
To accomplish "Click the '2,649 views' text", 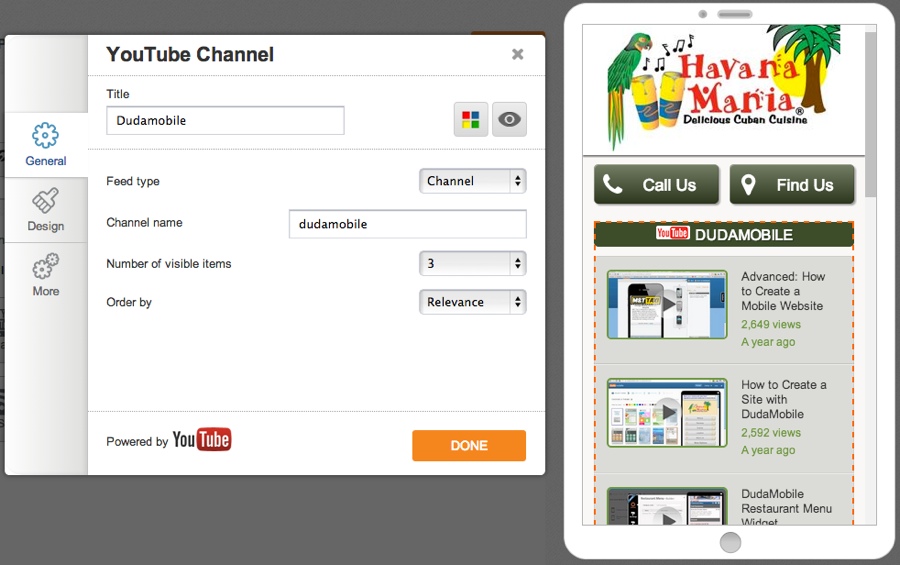I will [x=770, y=324].
